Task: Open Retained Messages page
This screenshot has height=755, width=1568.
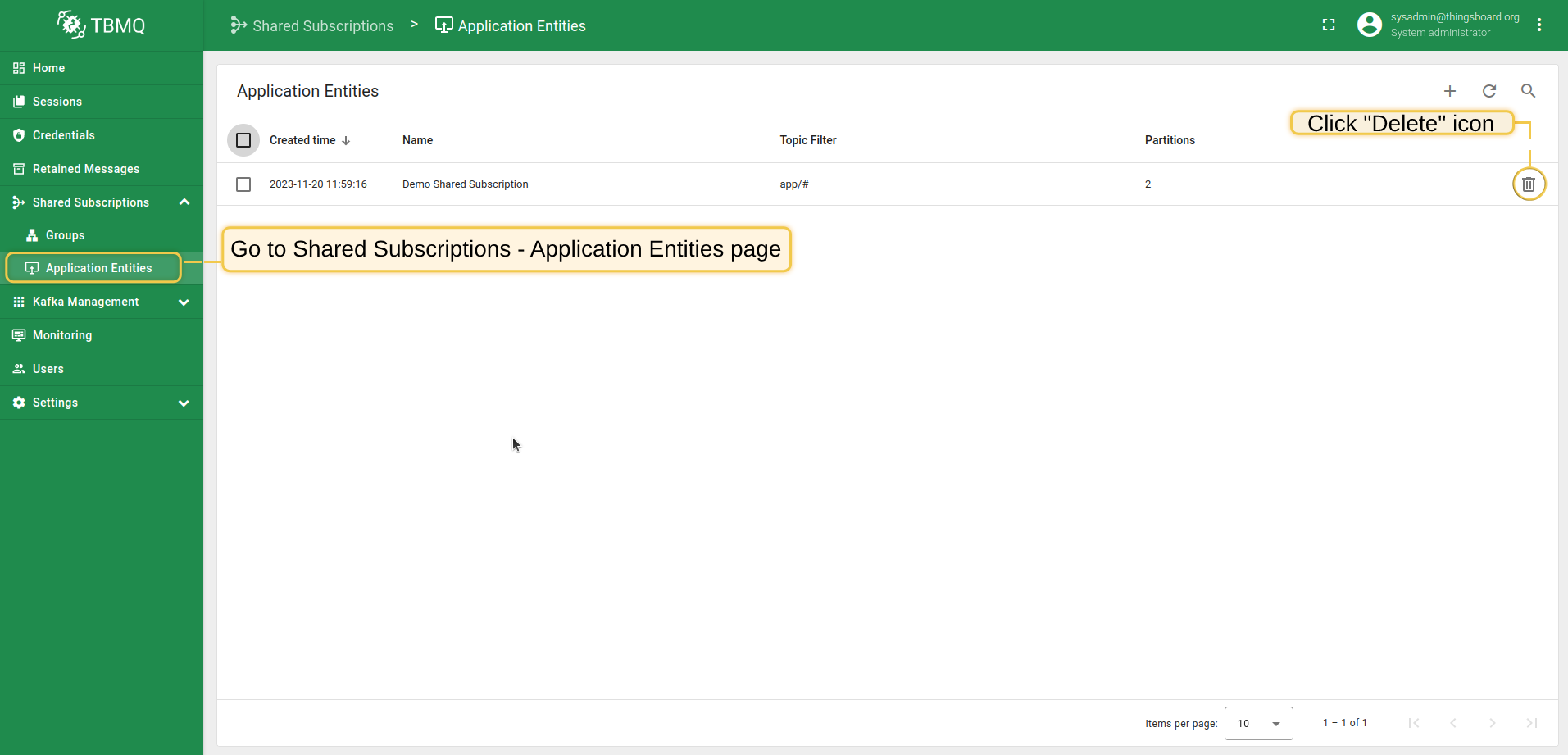Action: pos(85,168)
